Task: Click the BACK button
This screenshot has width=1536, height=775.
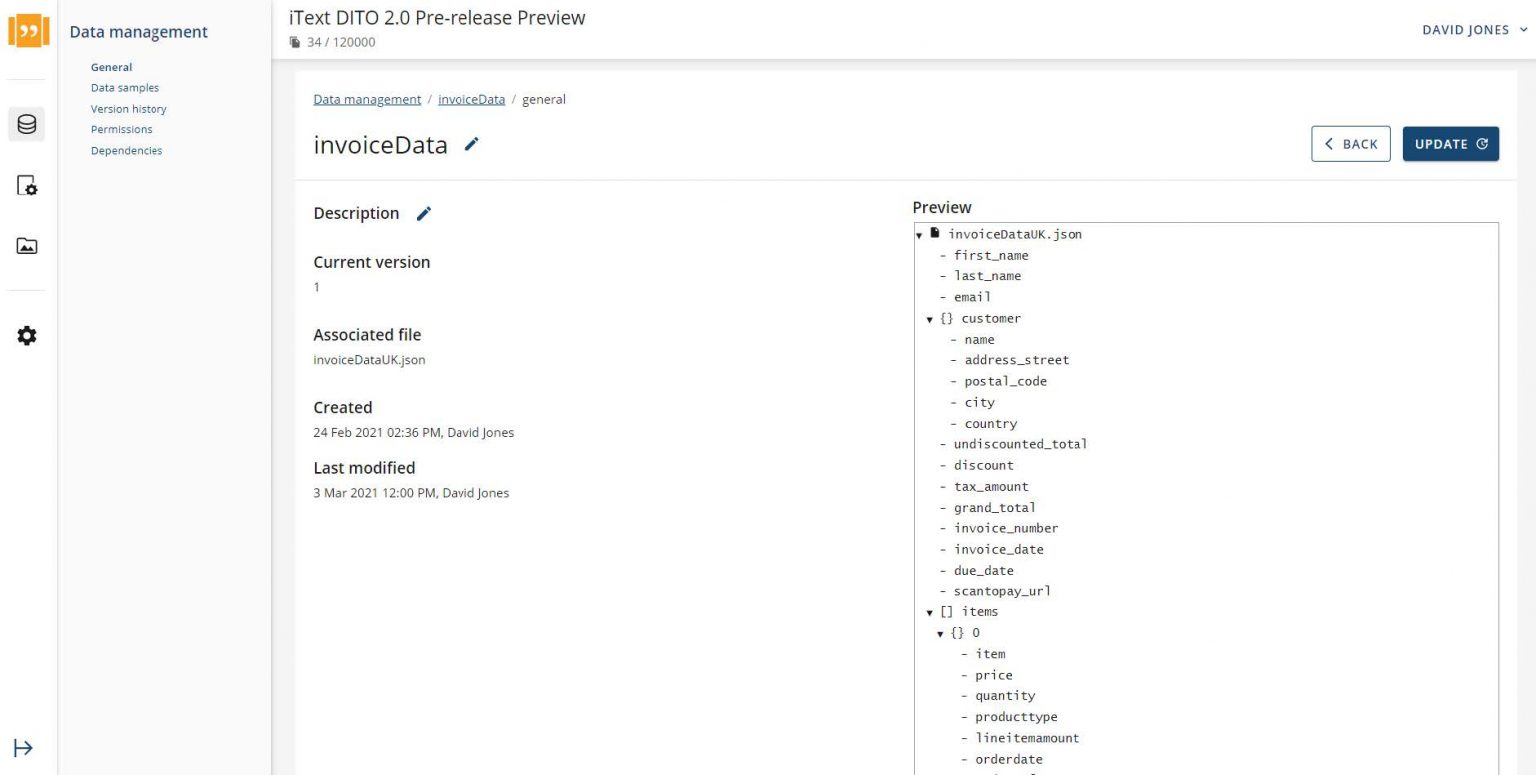Action: (1351, 143)
